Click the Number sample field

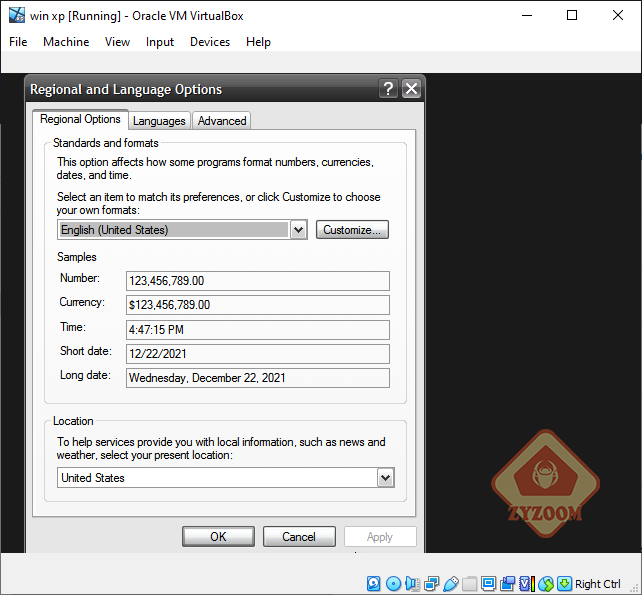click(x=258, y=281)
